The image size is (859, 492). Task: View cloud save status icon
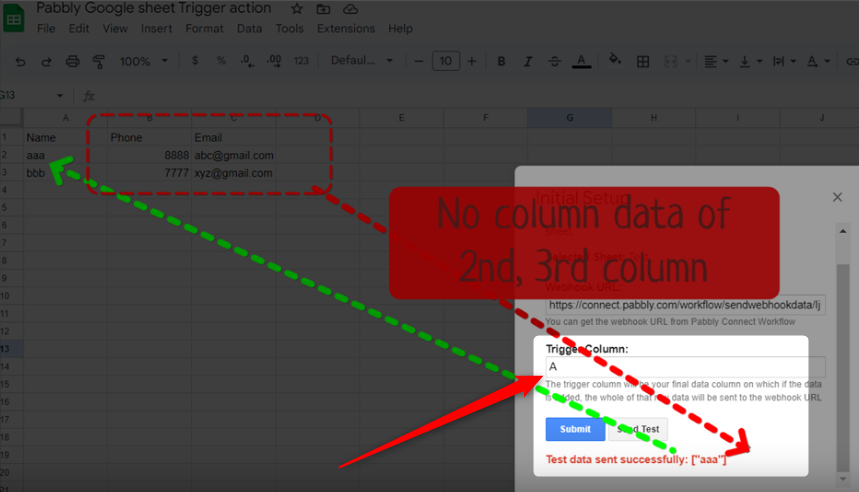[x=350, y=9]
